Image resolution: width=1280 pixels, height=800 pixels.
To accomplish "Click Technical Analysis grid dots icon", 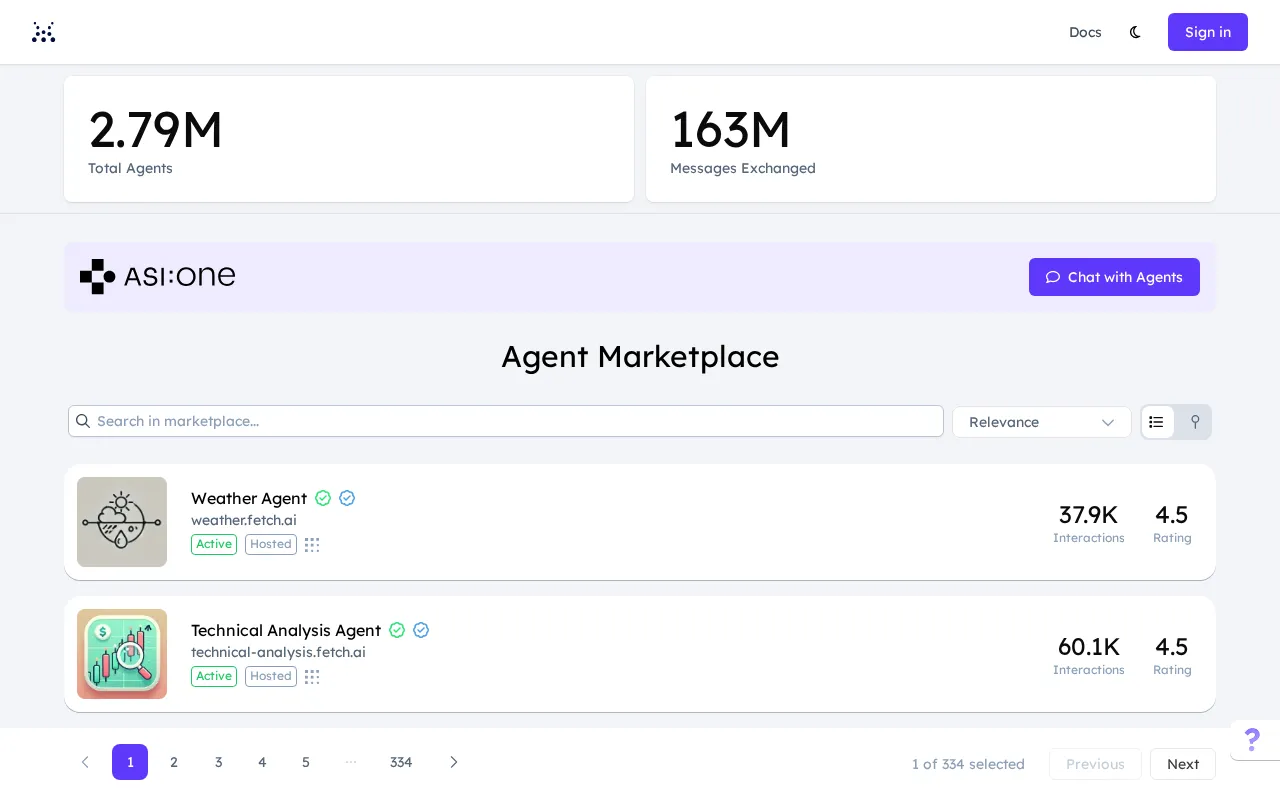I will pos(312,677).
